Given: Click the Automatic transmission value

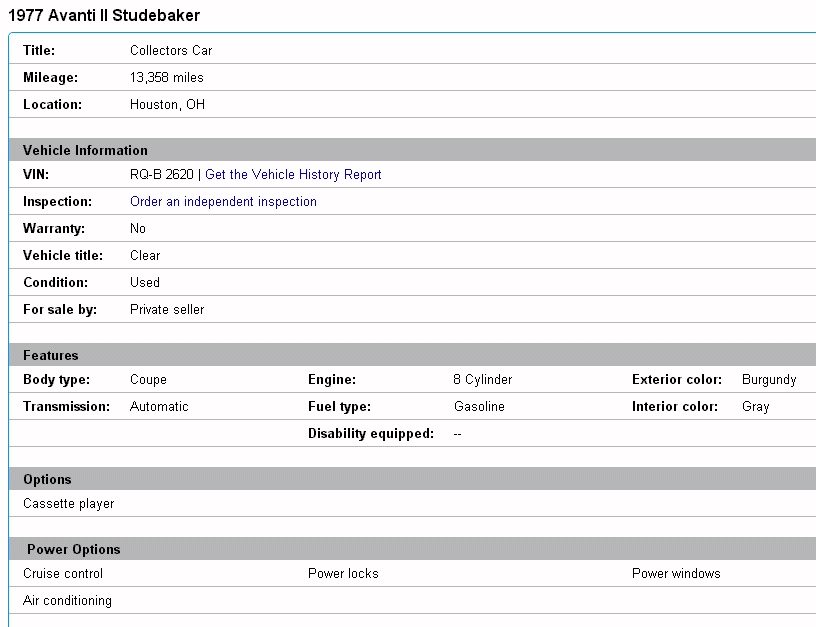Looking at the screenshot, I should (159, 407).
